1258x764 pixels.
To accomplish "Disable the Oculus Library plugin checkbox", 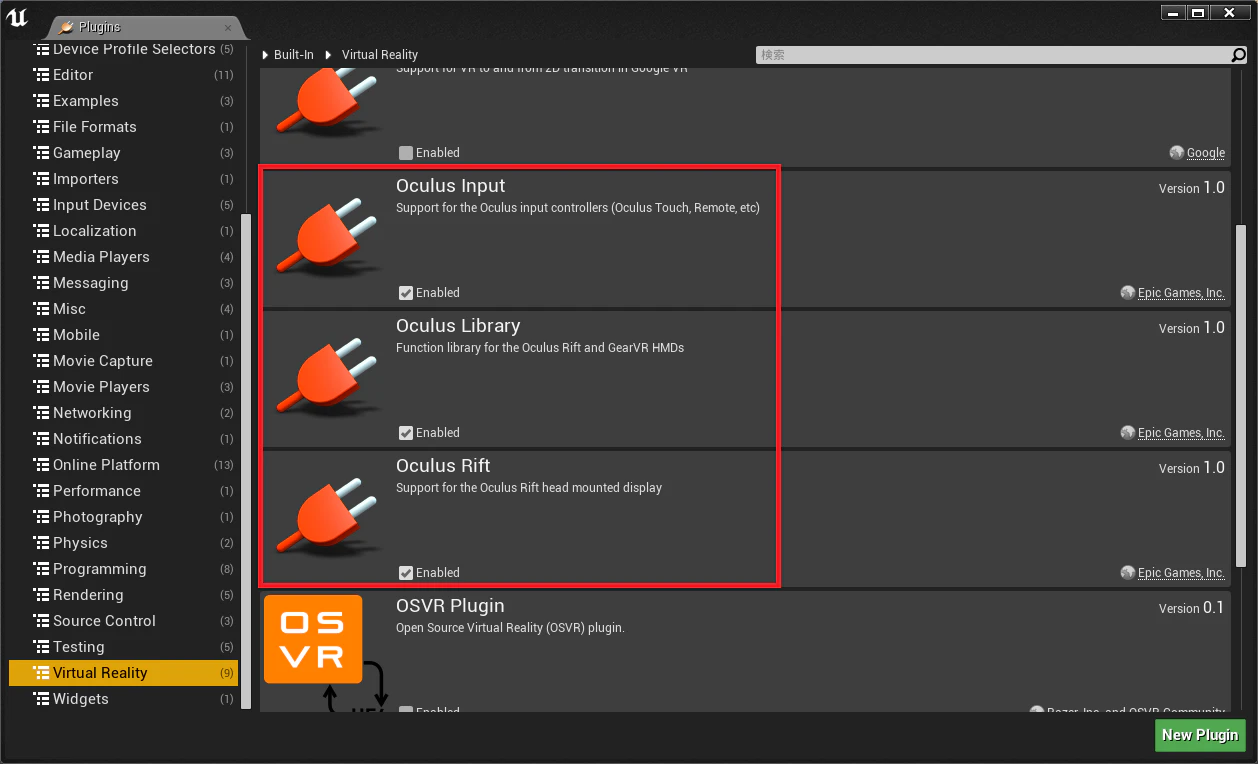I will (405, 433).
